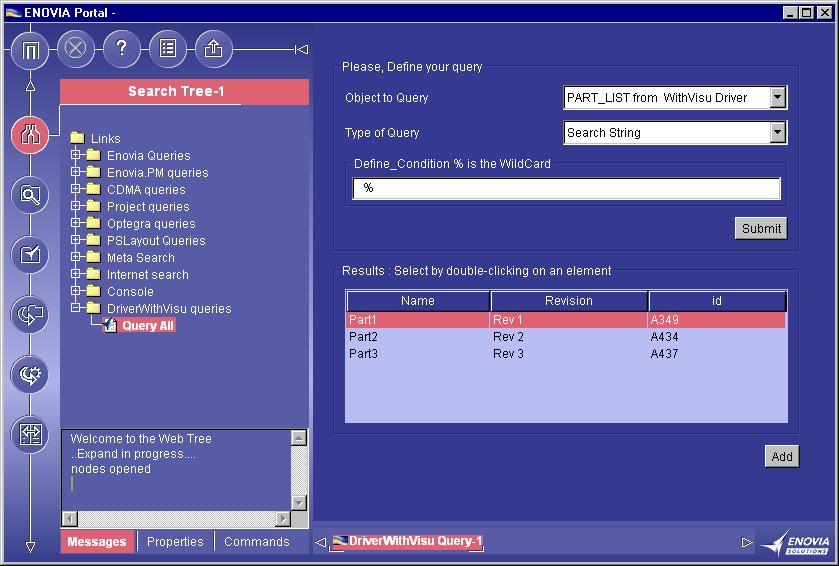839x566 pixels.
Task: Select the Part2 result row
Action: click(x=566, y=336)
